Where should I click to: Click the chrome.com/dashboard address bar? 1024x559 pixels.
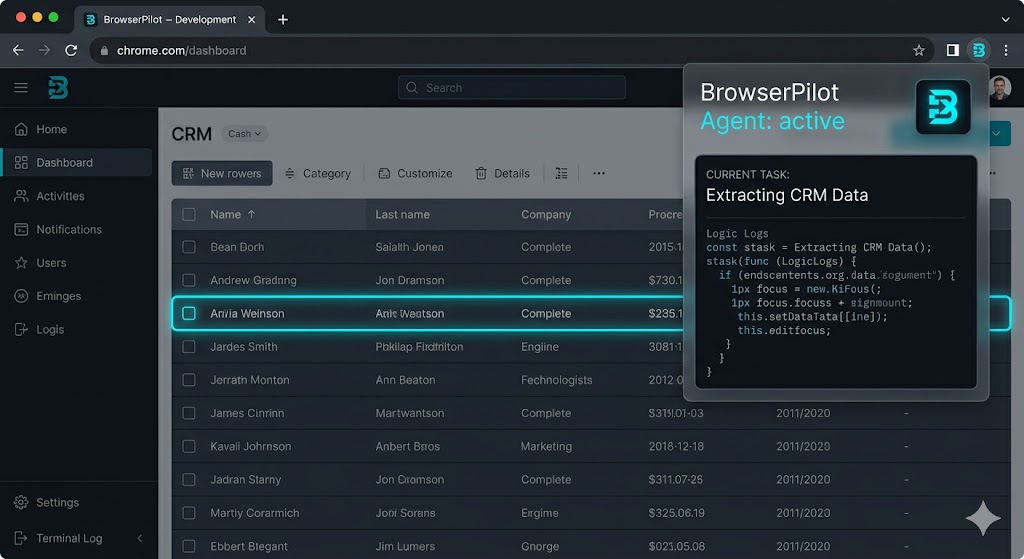coord(509,50)
